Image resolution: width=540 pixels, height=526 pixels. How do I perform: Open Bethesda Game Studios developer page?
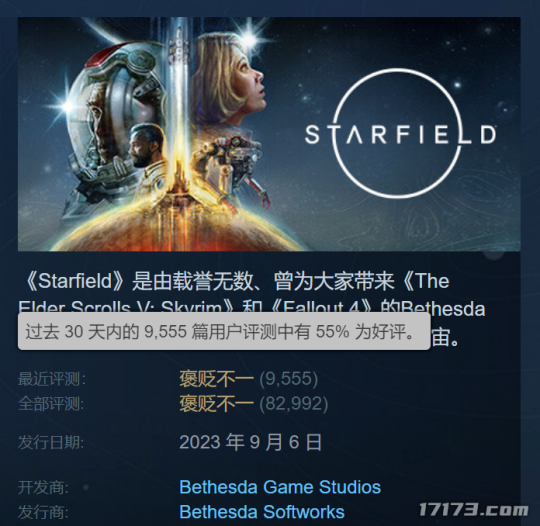coord(280,487)
